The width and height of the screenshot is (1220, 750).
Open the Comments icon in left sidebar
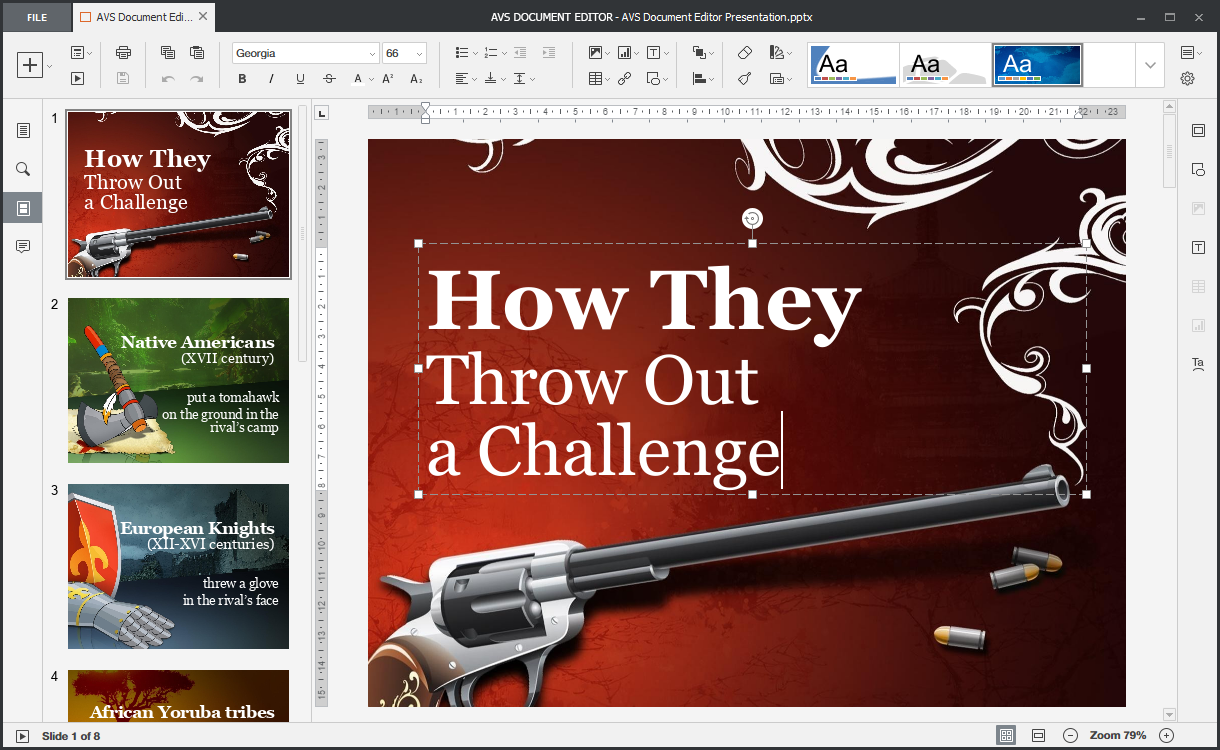coord(23,247)
